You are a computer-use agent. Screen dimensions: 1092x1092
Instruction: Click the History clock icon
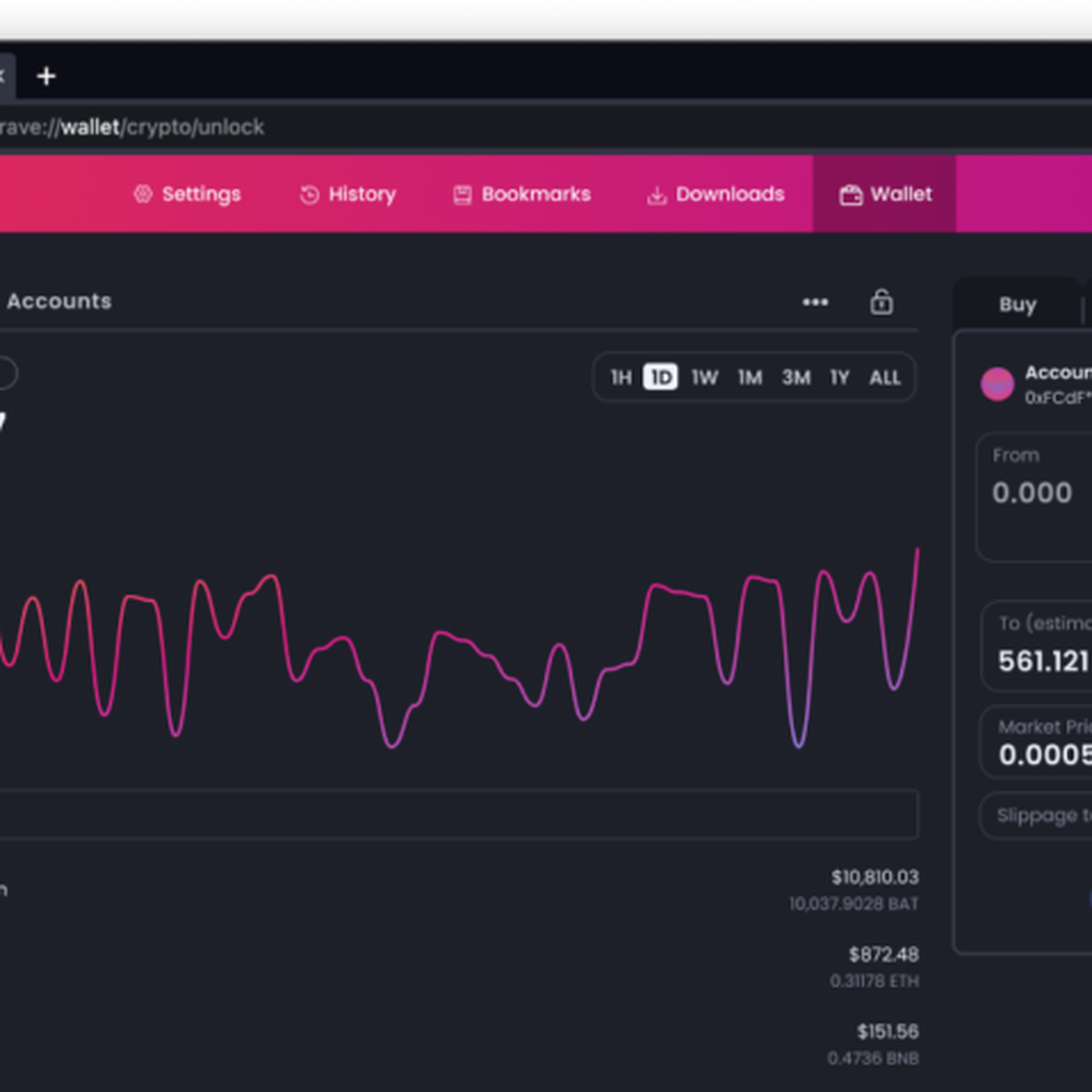pyautogui.click(x=309, y=195)
